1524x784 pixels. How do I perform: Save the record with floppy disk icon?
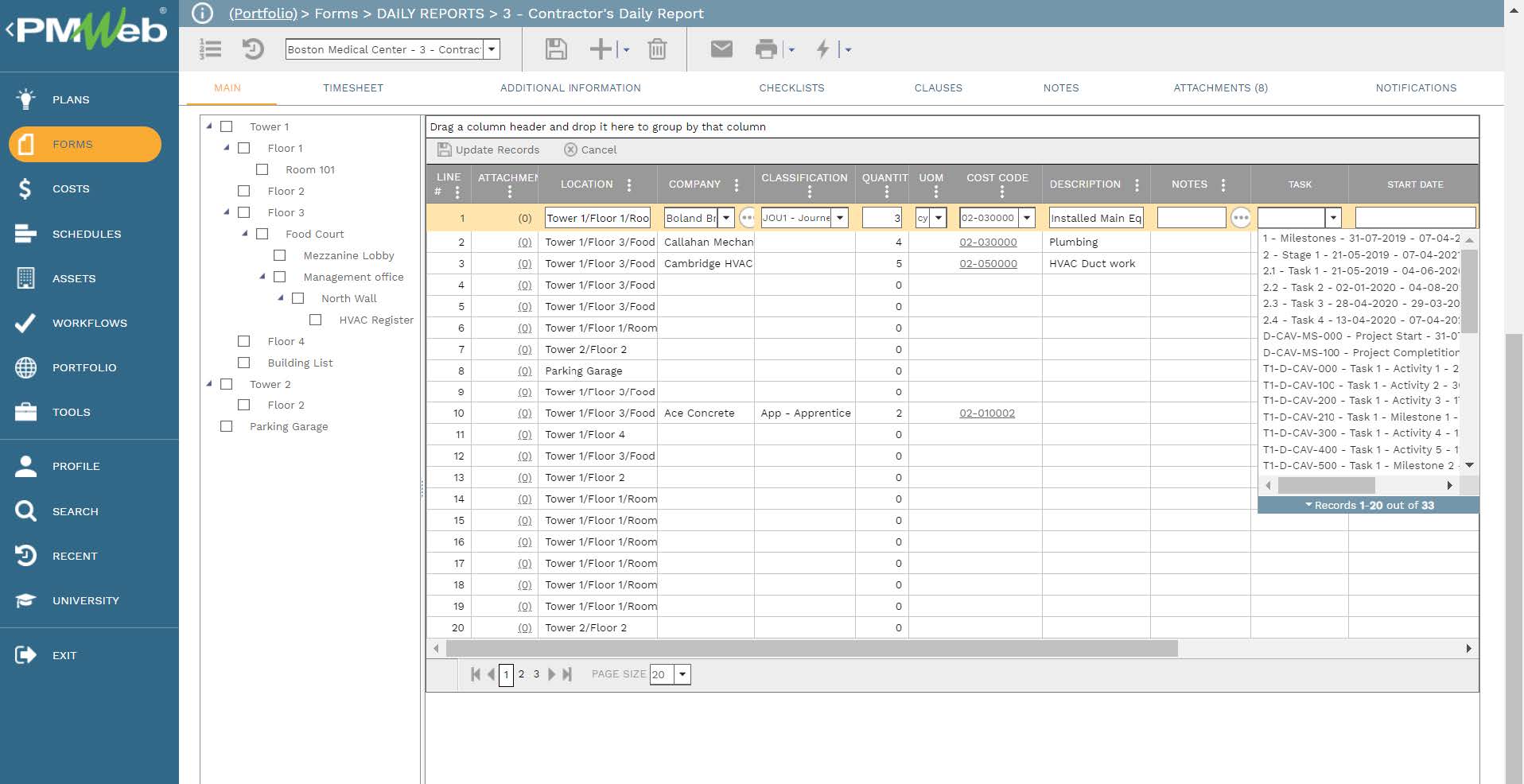tap(556, 49)
